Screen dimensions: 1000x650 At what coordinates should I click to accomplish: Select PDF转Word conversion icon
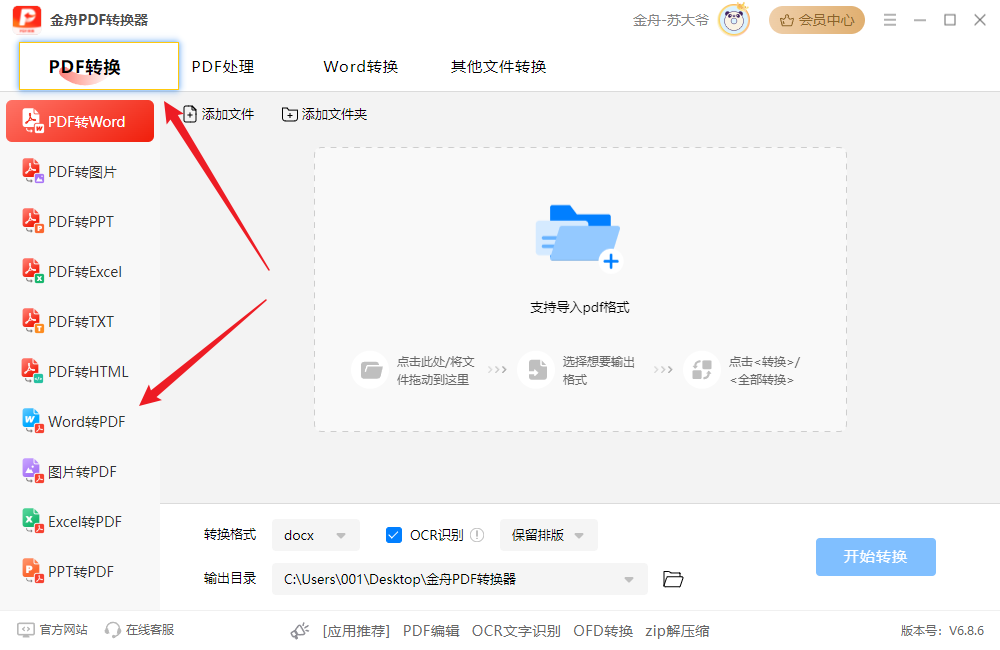(x=33, y=121)
